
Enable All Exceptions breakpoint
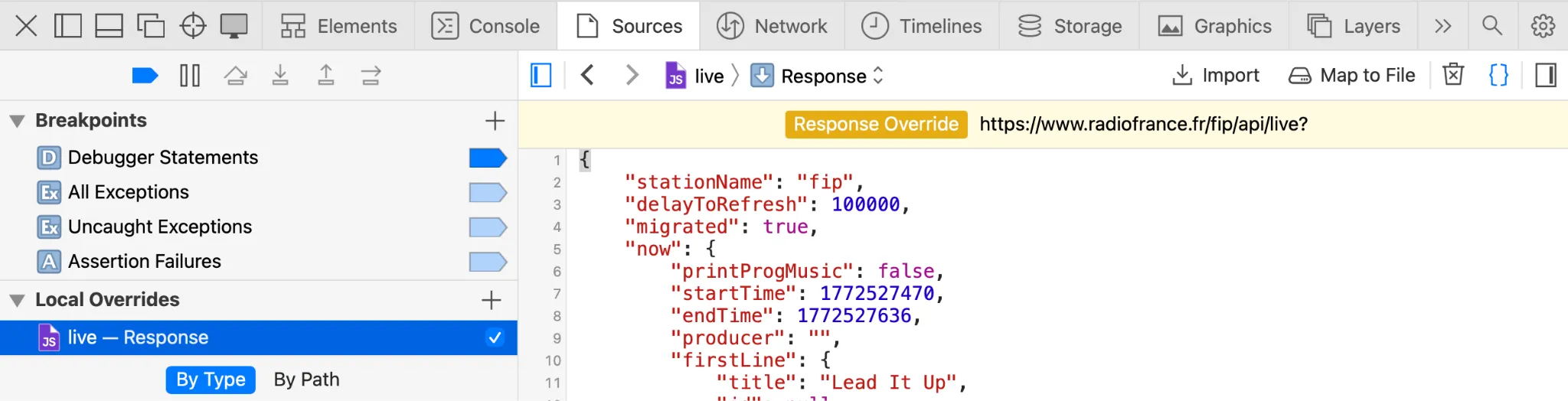488,192
